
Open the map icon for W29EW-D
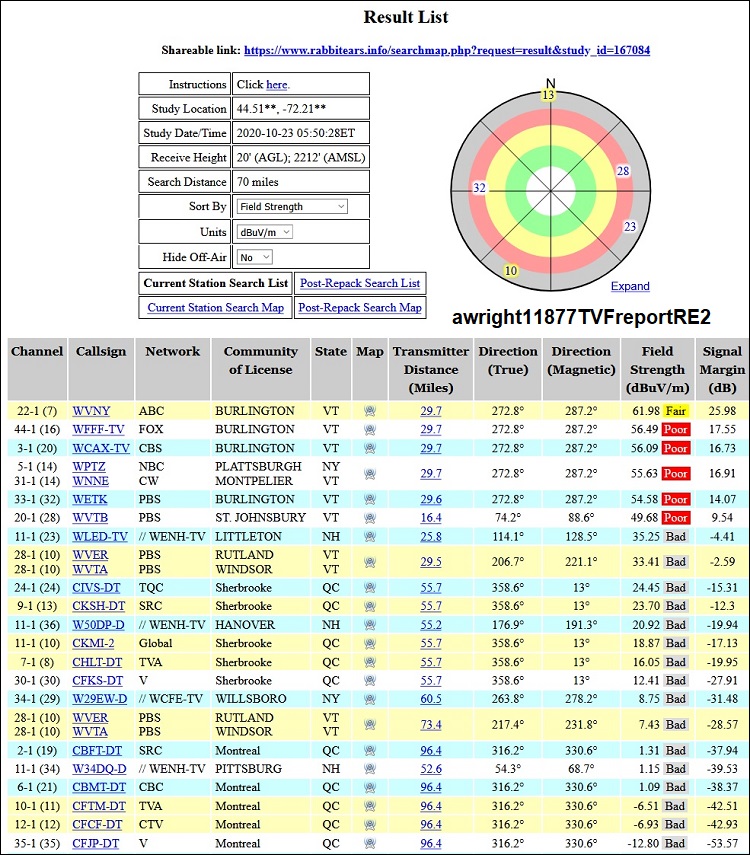point(369,699)
